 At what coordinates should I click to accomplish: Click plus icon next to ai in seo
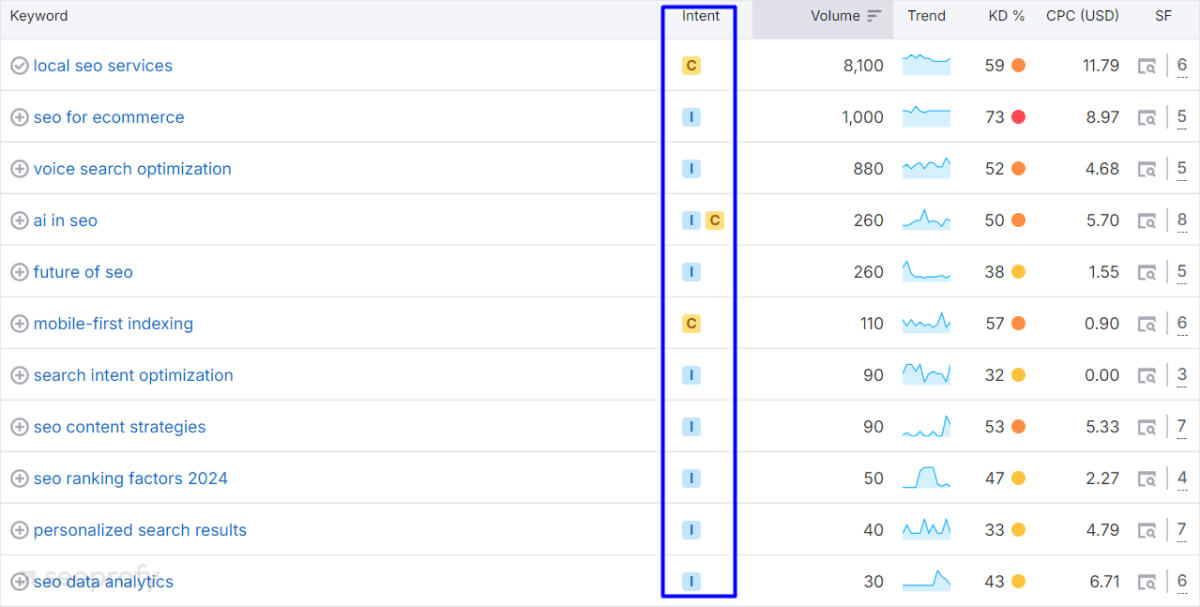[x=19, y=221]
